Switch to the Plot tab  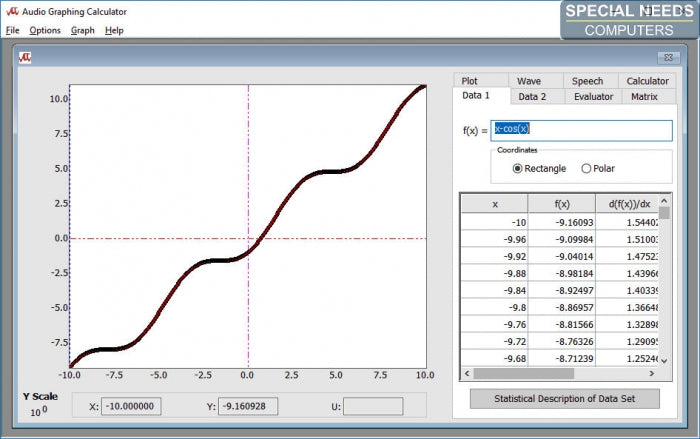(x=469, y=81)
